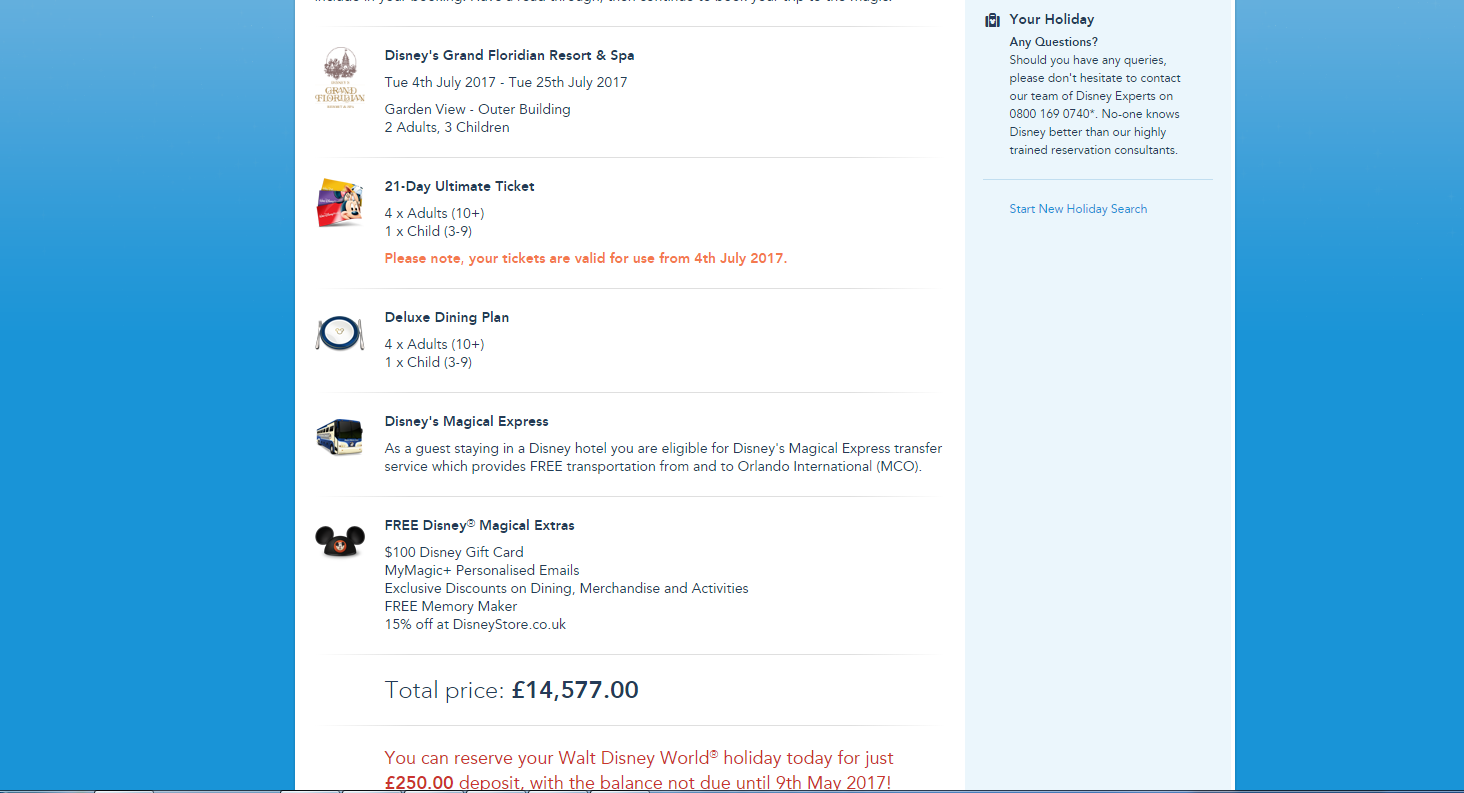Click the Orlando International (MCO) transfer text

pos(829,467)
